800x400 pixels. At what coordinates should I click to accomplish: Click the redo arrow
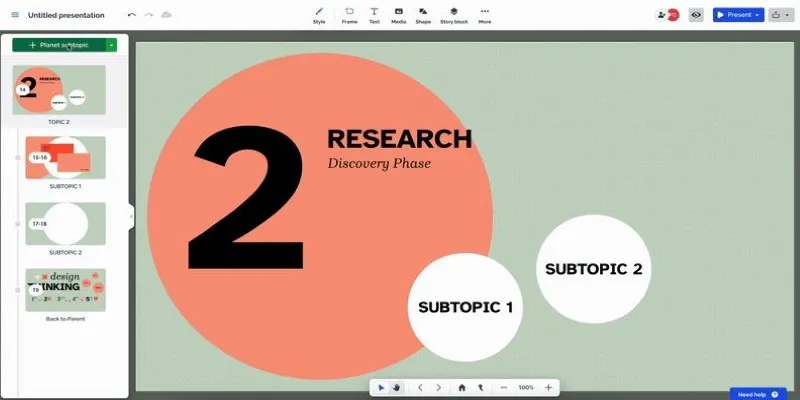pyautogui.click(x=148, y=15)
